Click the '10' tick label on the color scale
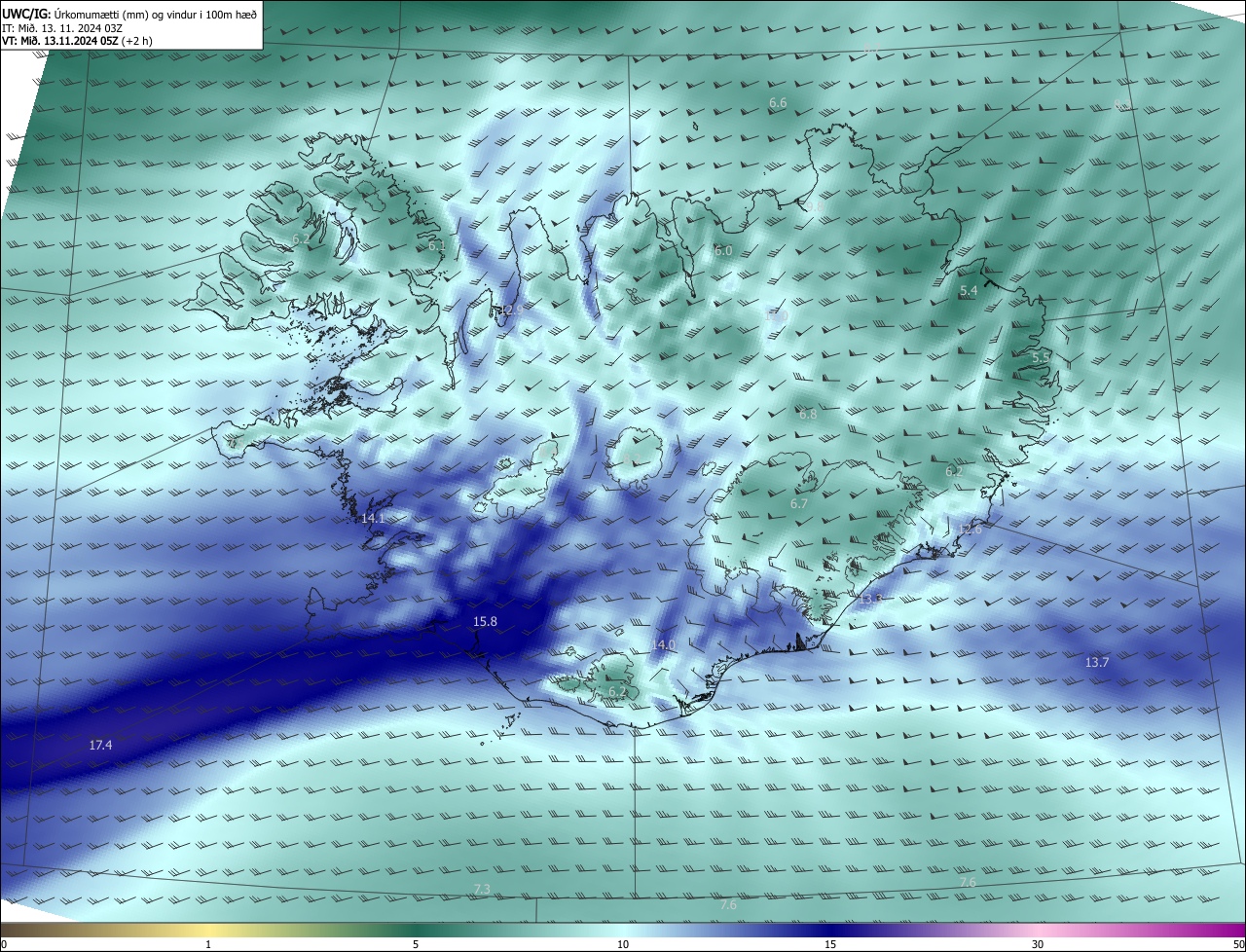 623,945
